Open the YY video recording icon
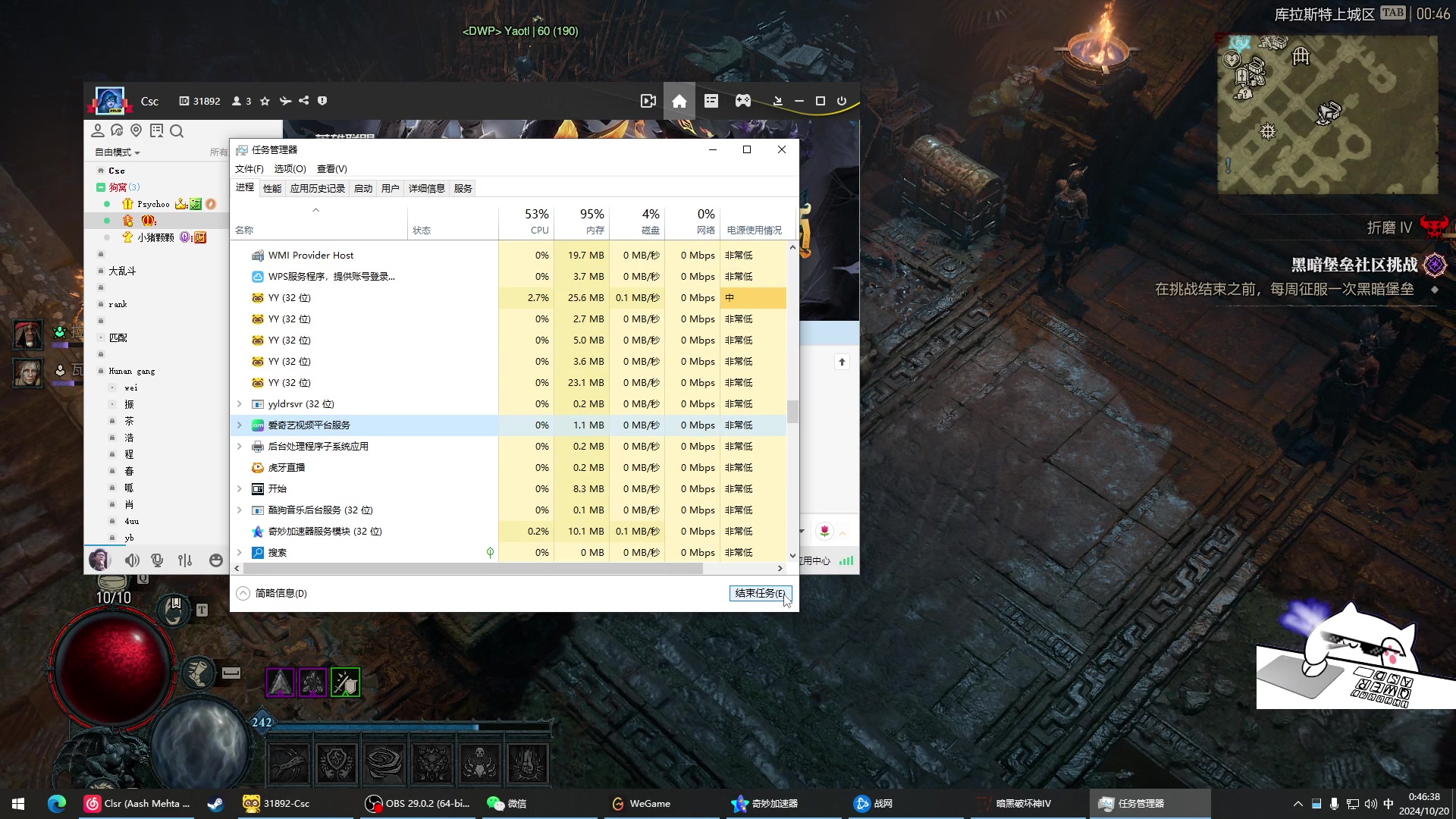This screenshot has width=1456, height=819. point(648,101)
